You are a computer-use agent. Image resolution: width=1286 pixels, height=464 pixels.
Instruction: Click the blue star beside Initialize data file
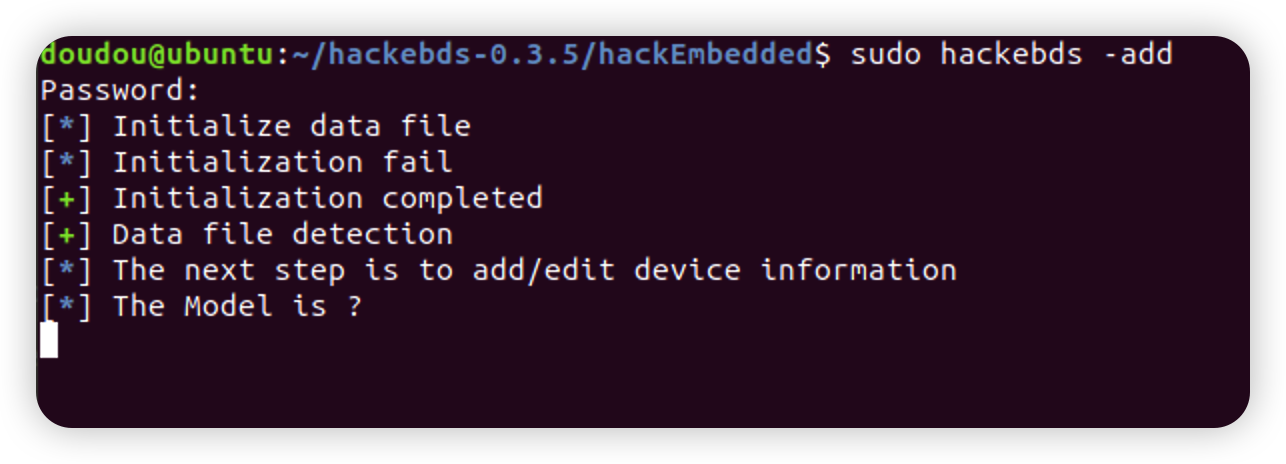click(x=66, y=127)
